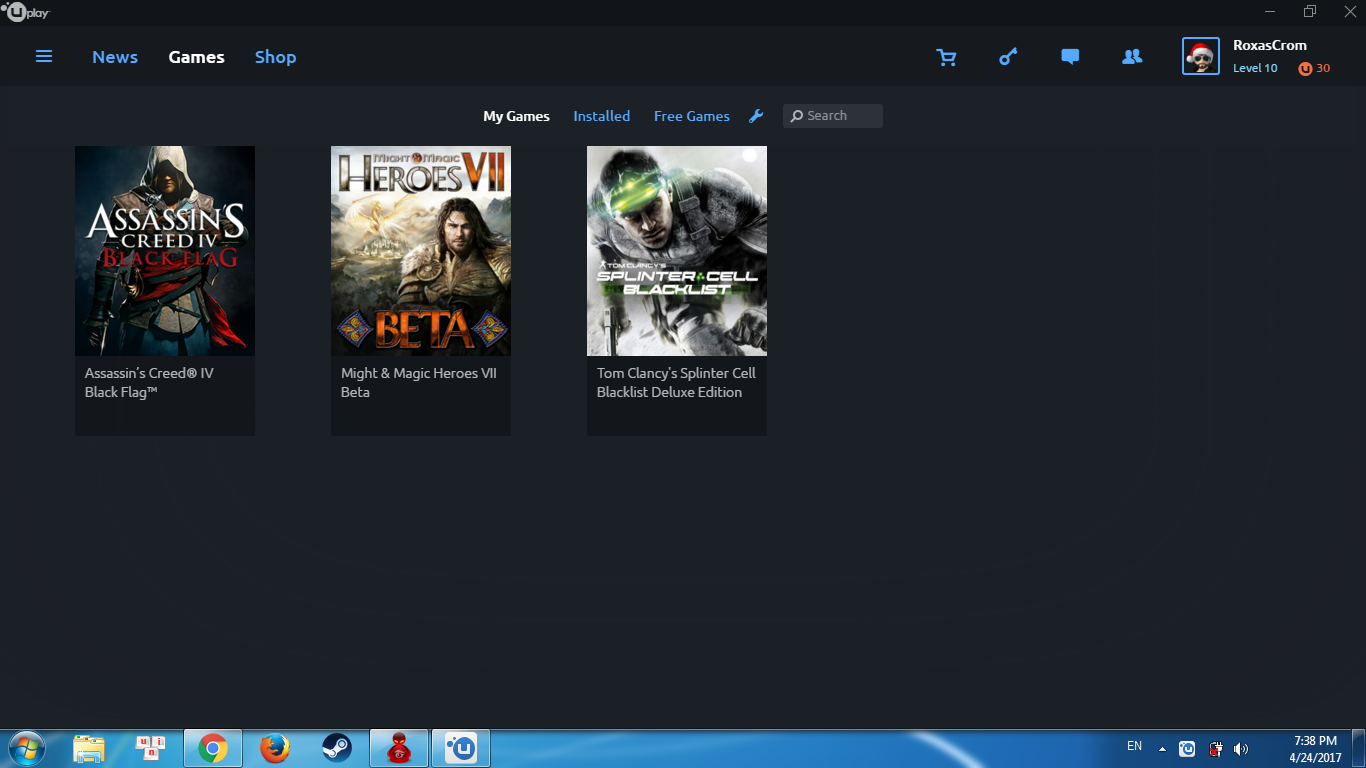Restore down the Uplay window
1366x768 pixels.
tap(1310, 12)
